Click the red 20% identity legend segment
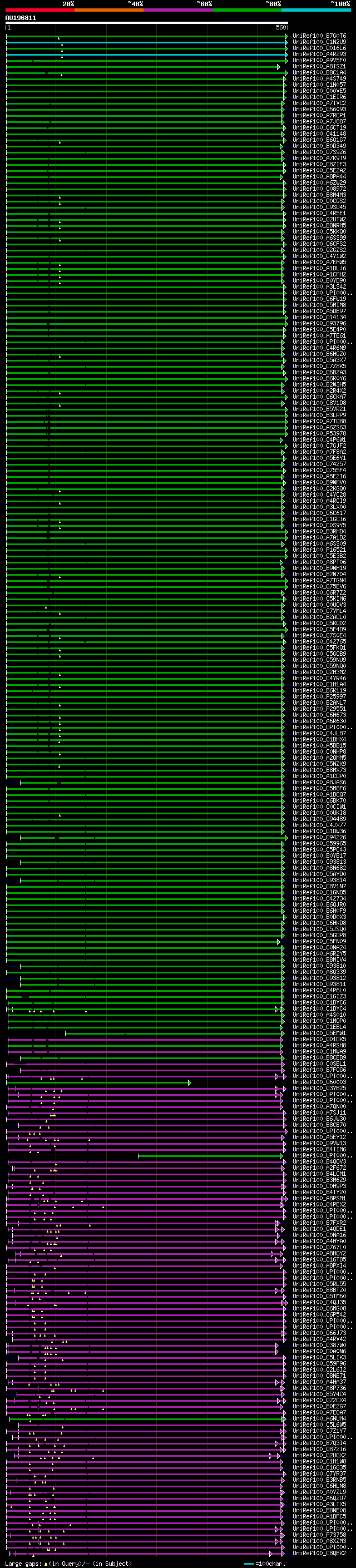This screenshot has height=1568, width=356. click(x=40, y=10)
